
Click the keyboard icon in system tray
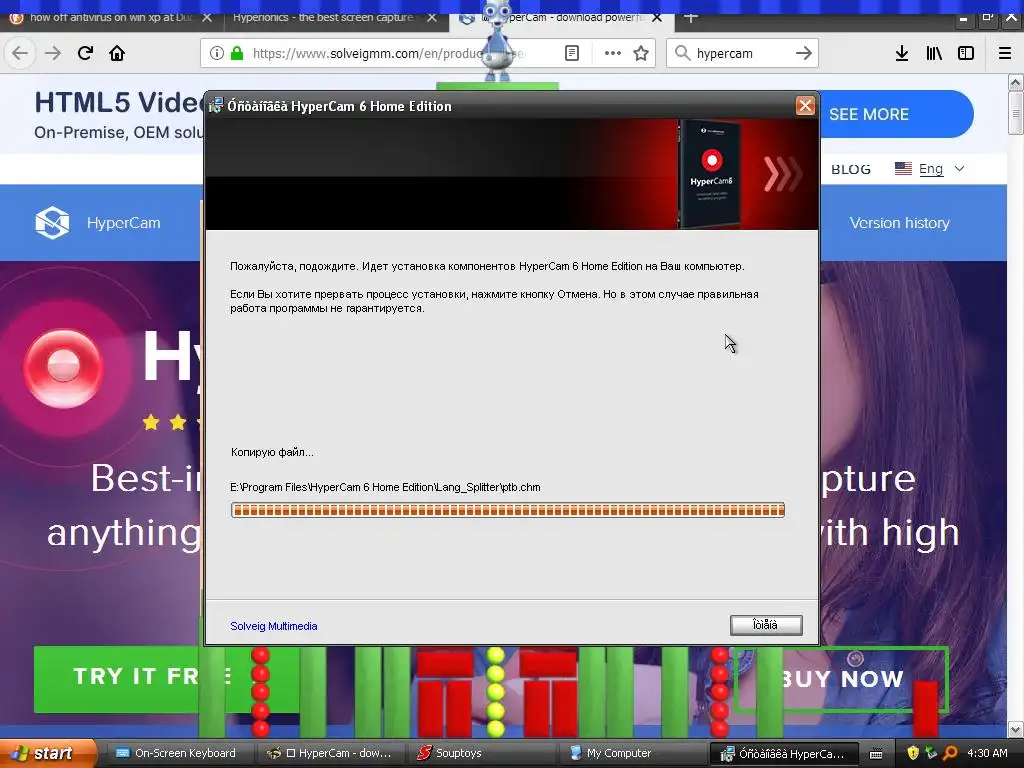pyautogui.click(x=876, y=754)
